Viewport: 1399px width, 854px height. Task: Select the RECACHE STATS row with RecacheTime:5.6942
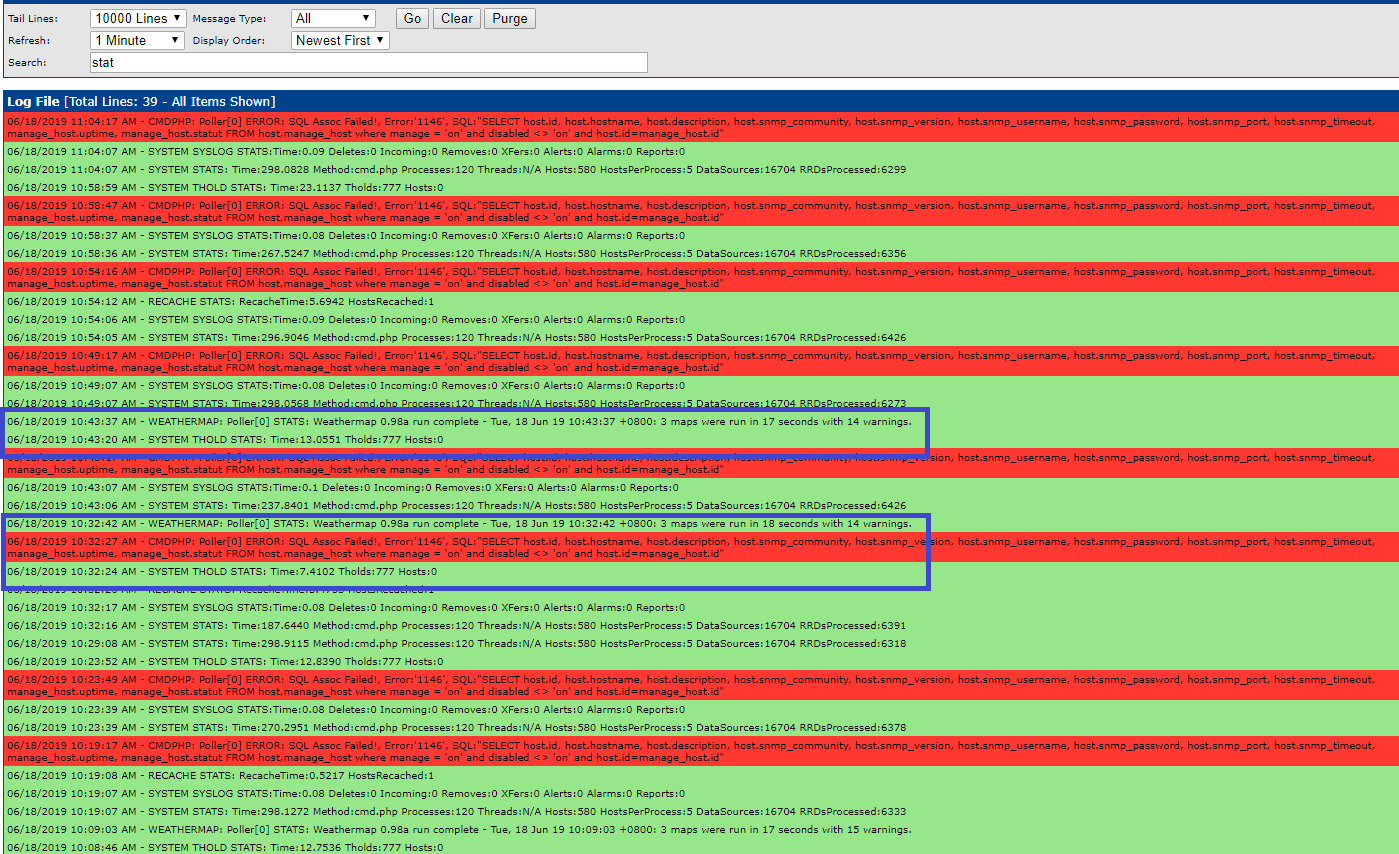pyautogui.click(x=699, y=302)
